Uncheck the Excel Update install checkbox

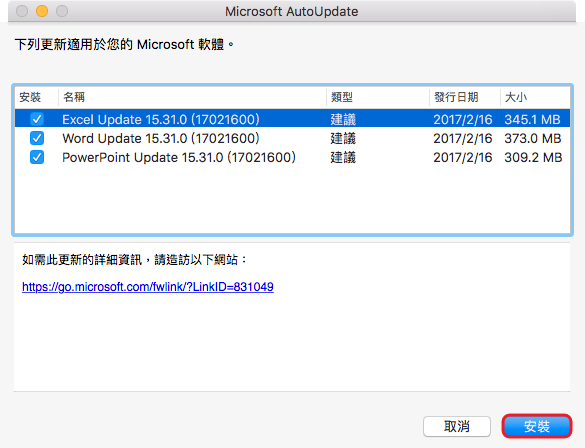click(37, 119)
